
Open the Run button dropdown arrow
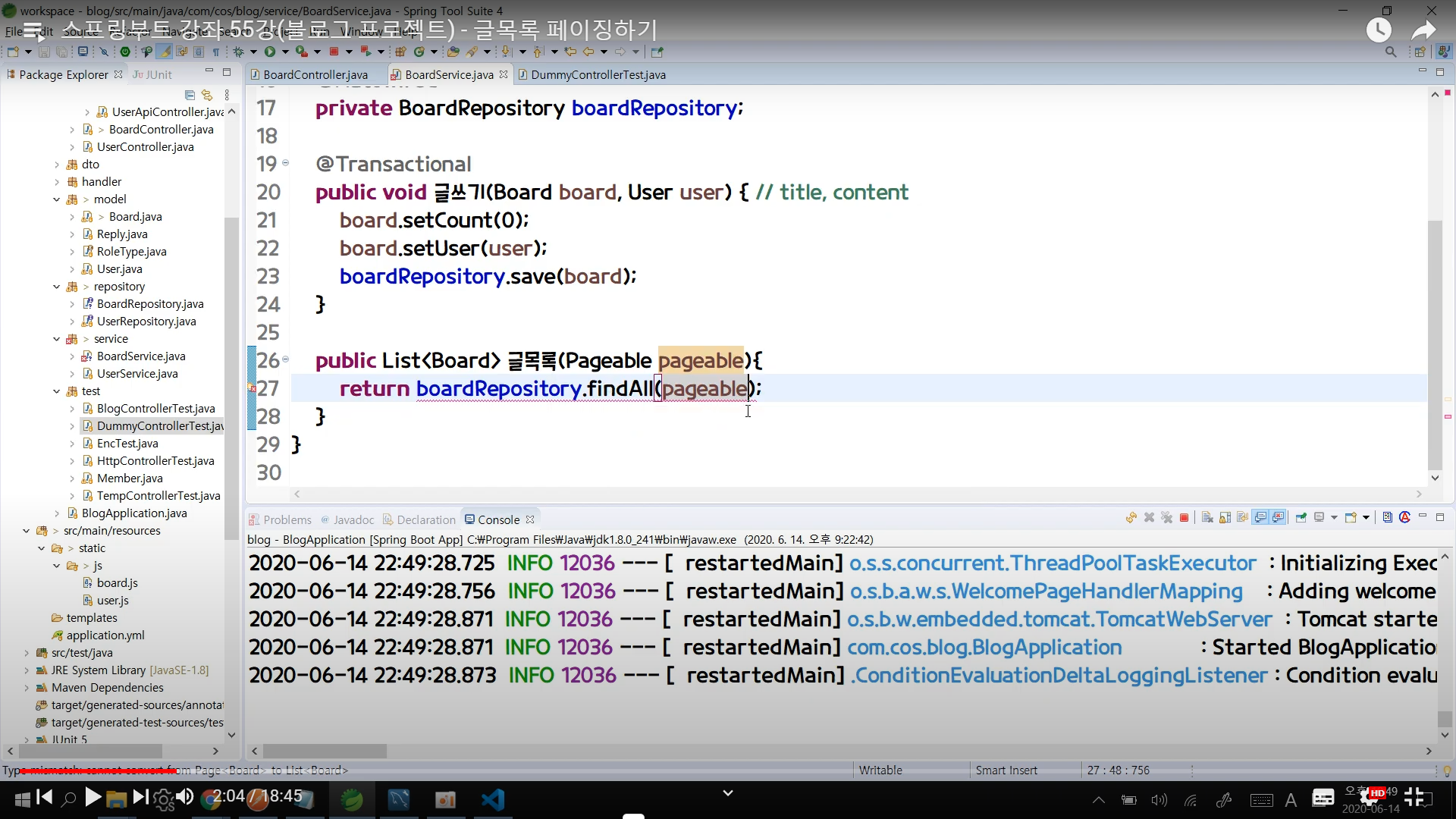click(x=285, y=52)
